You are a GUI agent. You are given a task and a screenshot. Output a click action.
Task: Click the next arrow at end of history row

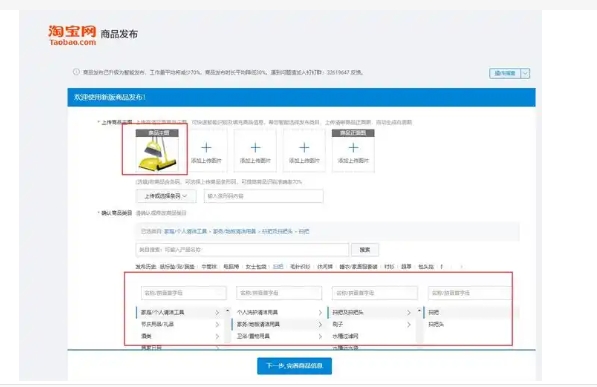point(461,267)
